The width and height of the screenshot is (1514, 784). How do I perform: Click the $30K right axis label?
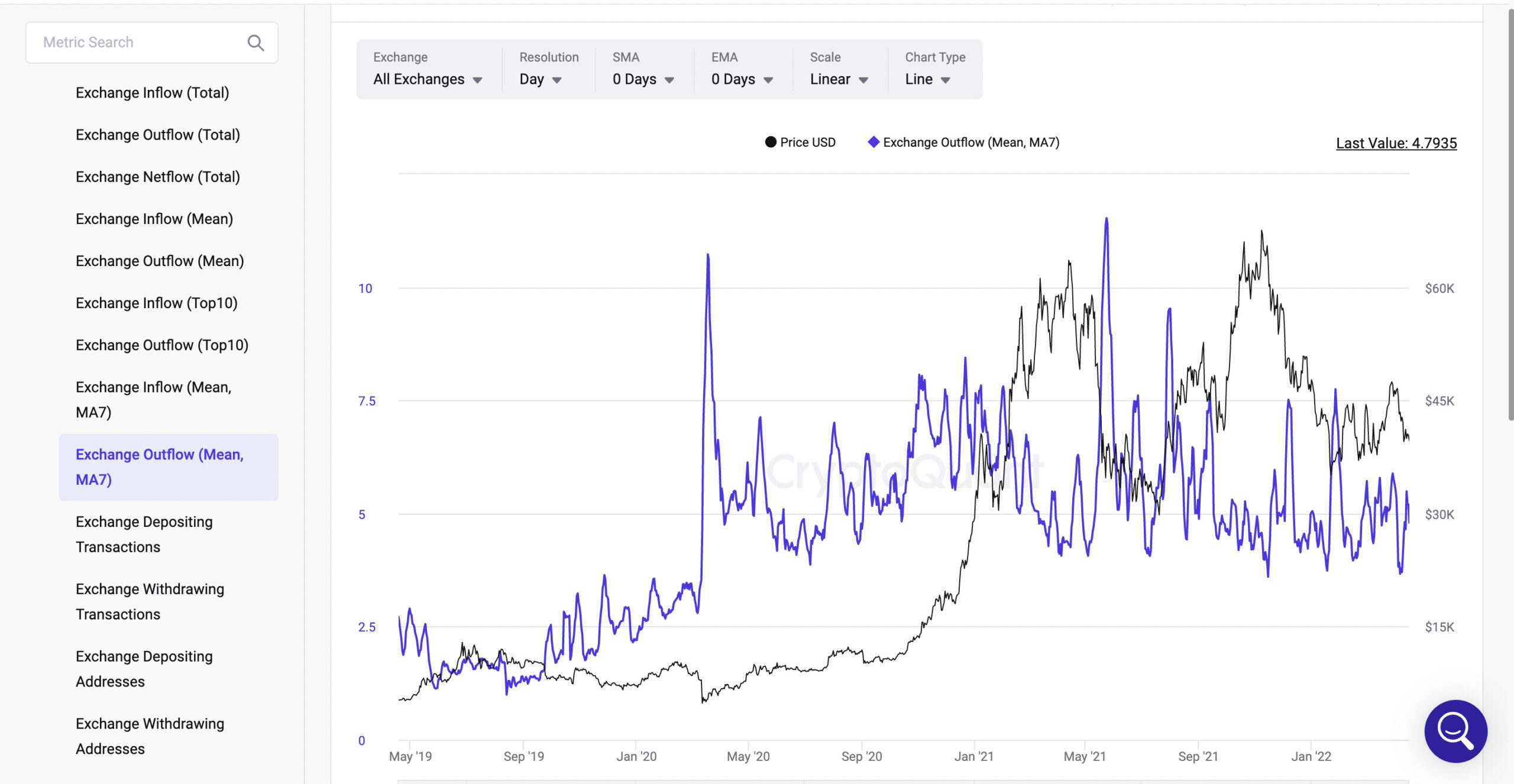(x=1439, y=514)
